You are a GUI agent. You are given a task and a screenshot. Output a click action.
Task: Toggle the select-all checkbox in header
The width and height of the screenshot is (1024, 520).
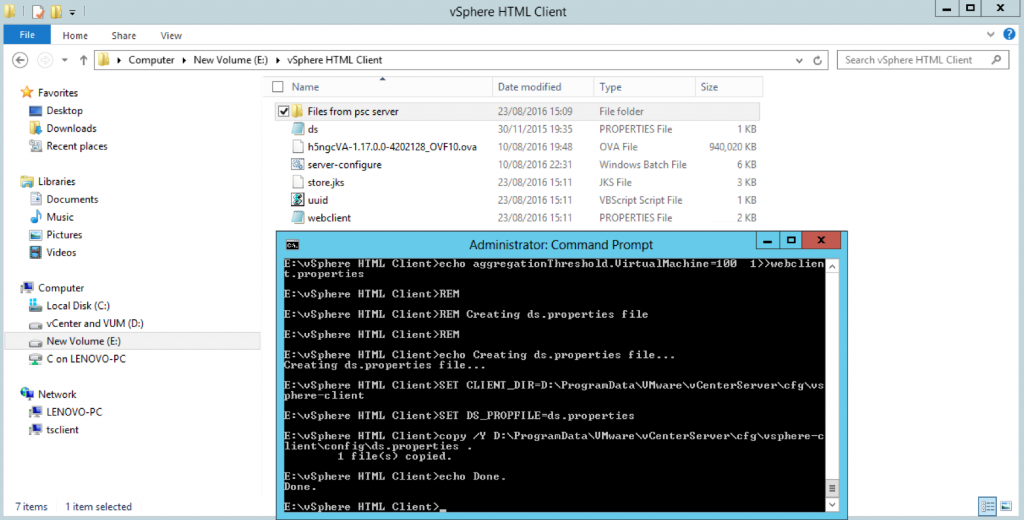click(278, 87)
